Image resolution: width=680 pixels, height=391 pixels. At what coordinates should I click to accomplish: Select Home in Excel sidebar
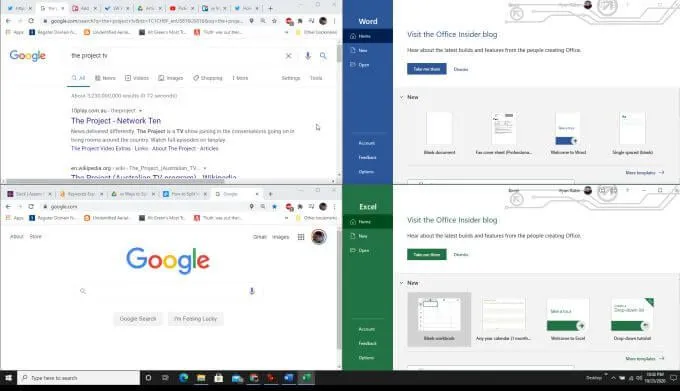[x=367, y=222]
